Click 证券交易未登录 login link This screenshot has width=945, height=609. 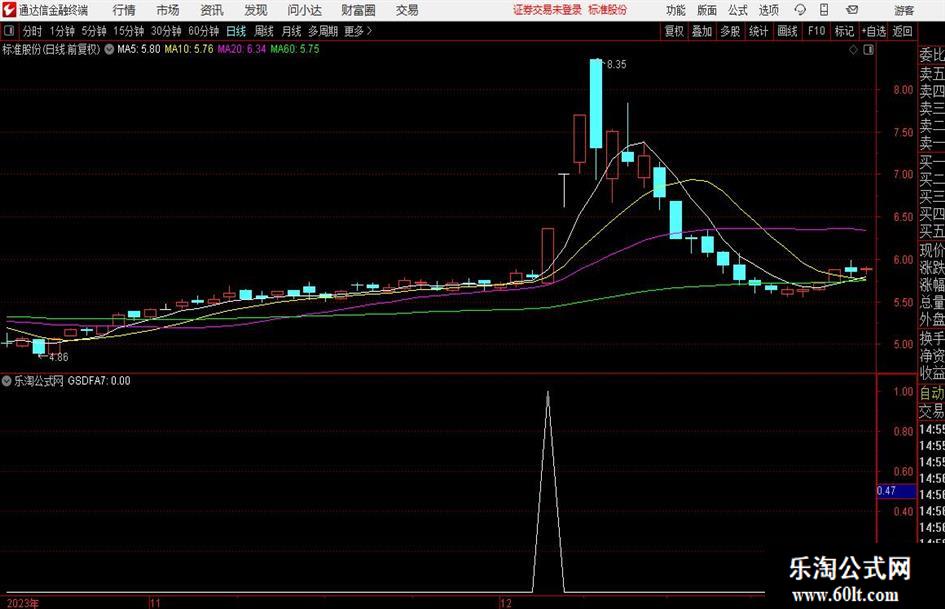click(x=548, y=10)
